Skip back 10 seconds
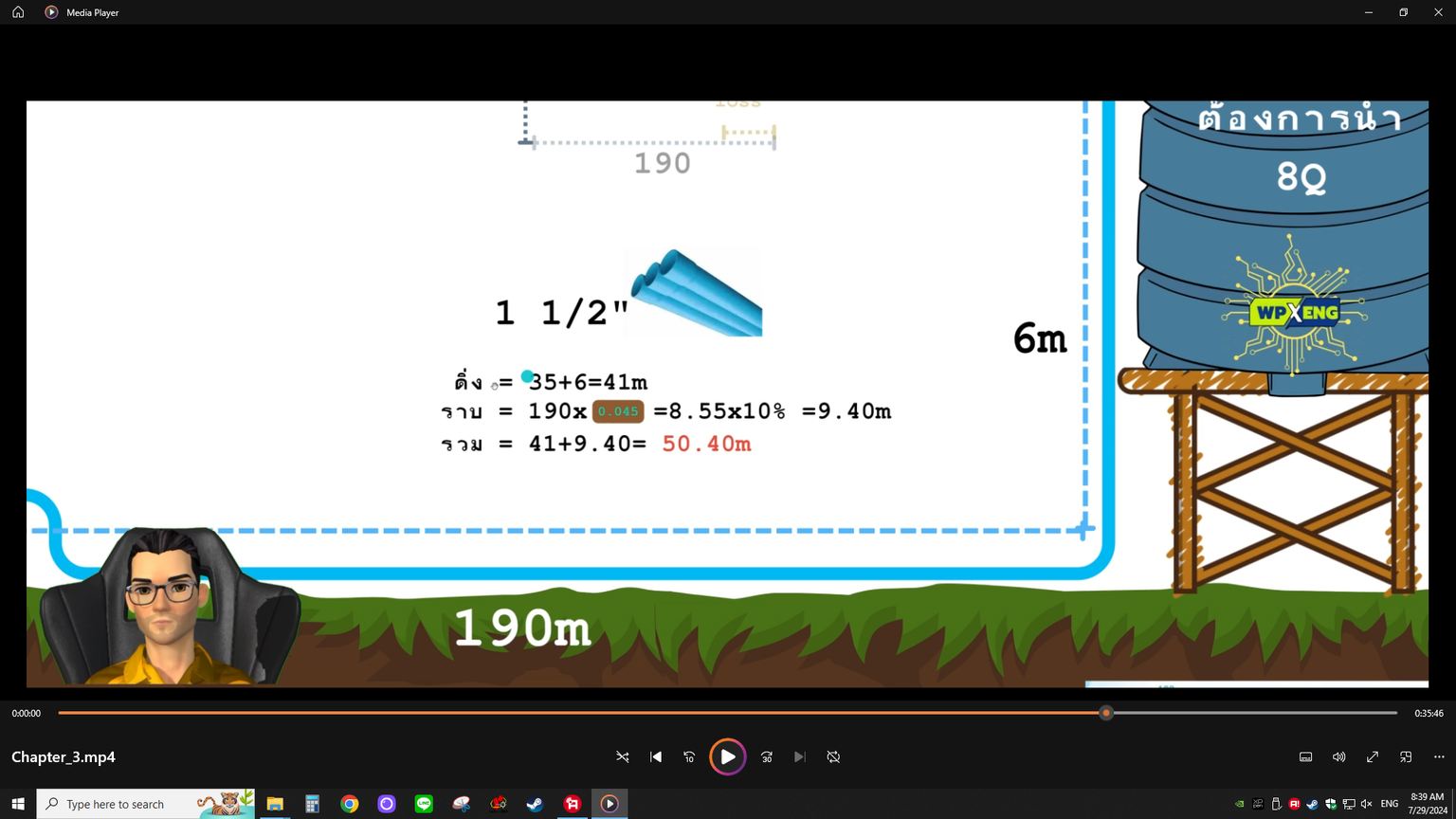This screenshot has height=819, width=1456. tap(689, 757)
